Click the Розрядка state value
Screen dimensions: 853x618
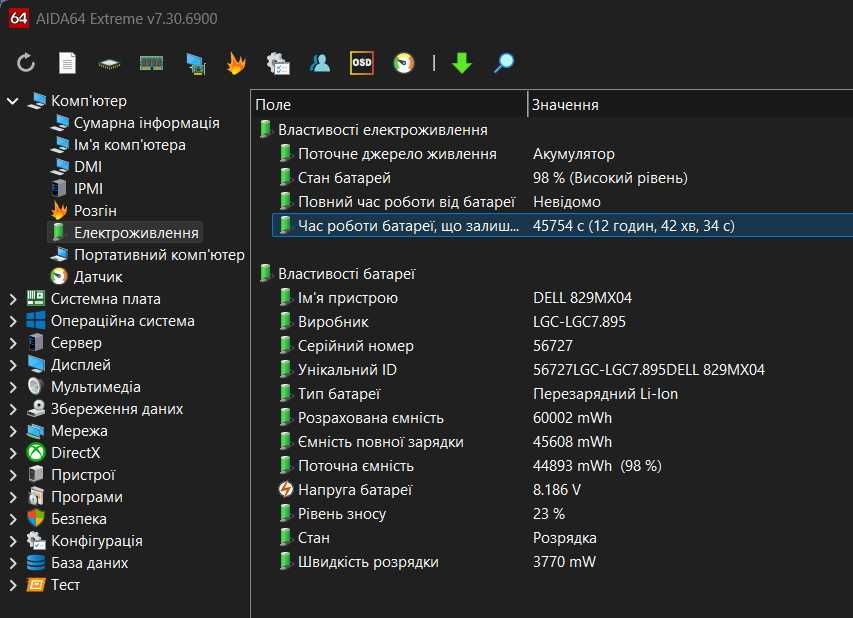564,537
